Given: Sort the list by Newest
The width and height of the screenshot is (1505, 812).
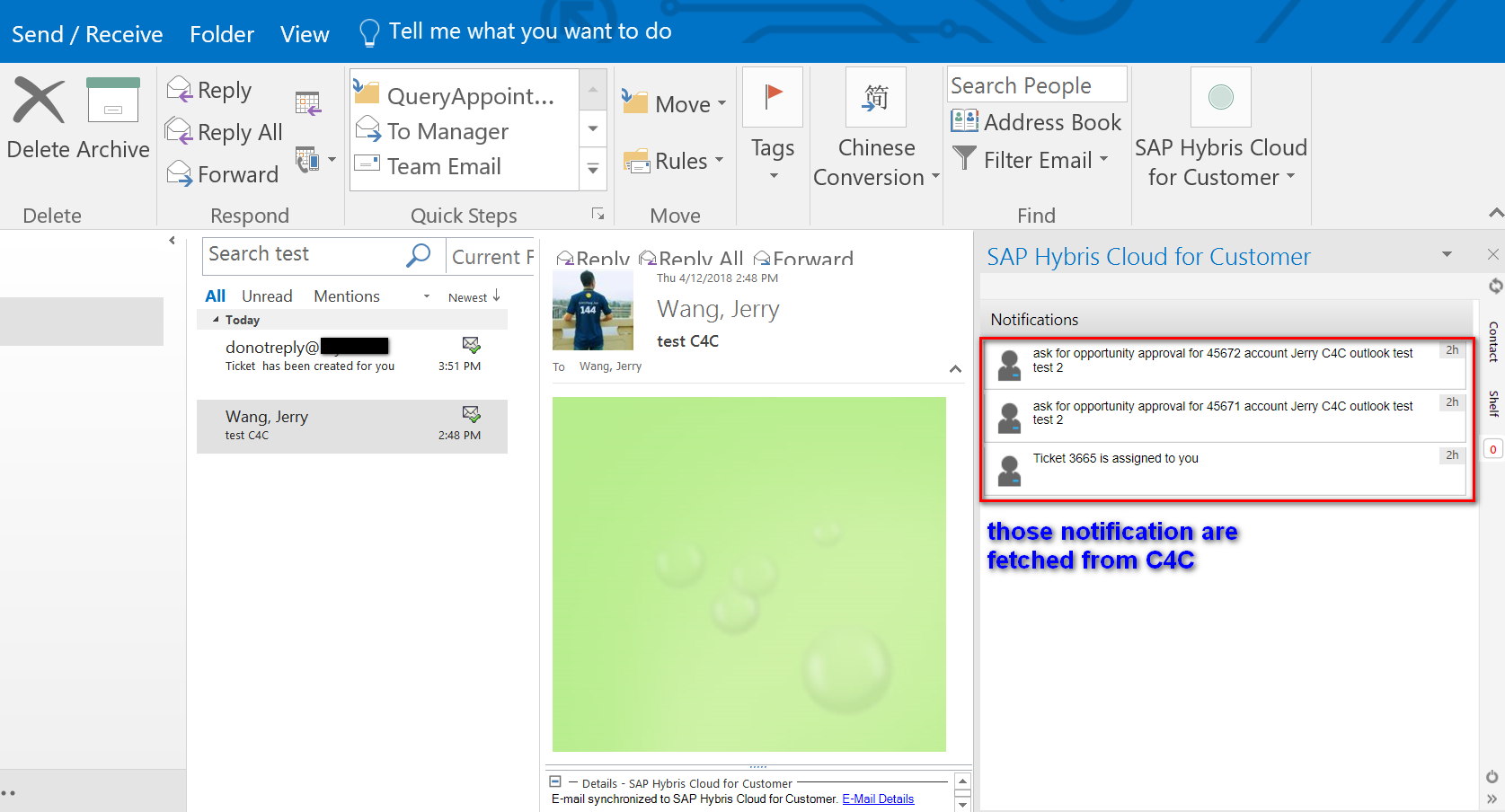Looking at the screenshot, I should coord(474,296).
